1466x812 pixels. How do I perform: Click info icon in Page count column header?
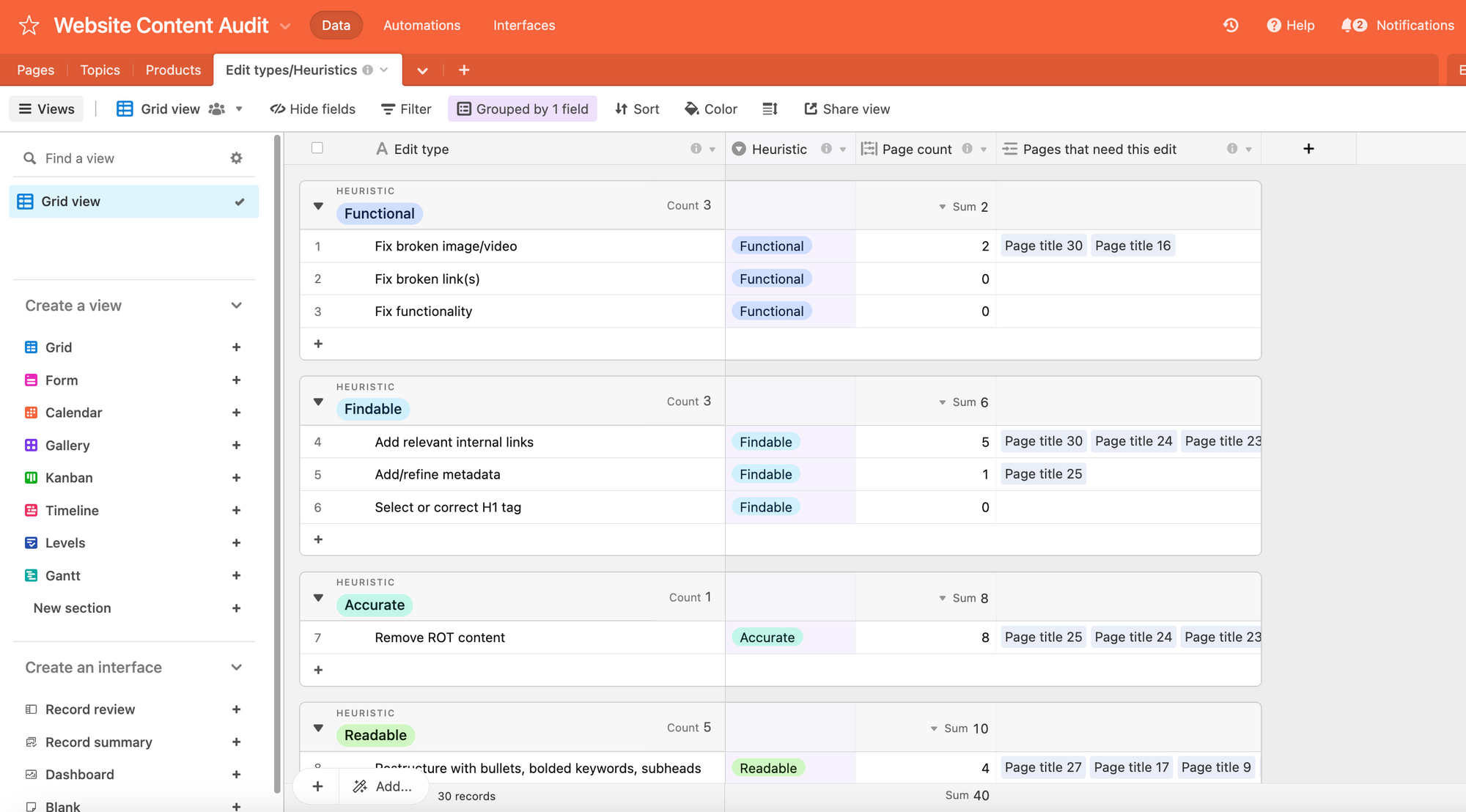coord(967,149)
